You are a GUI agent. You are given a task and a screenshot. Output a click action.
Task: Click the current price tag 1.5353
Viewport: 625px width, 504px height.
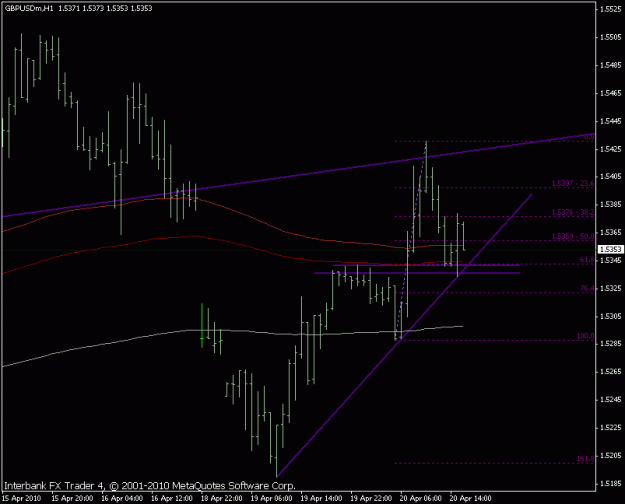(x=610, y=249)
